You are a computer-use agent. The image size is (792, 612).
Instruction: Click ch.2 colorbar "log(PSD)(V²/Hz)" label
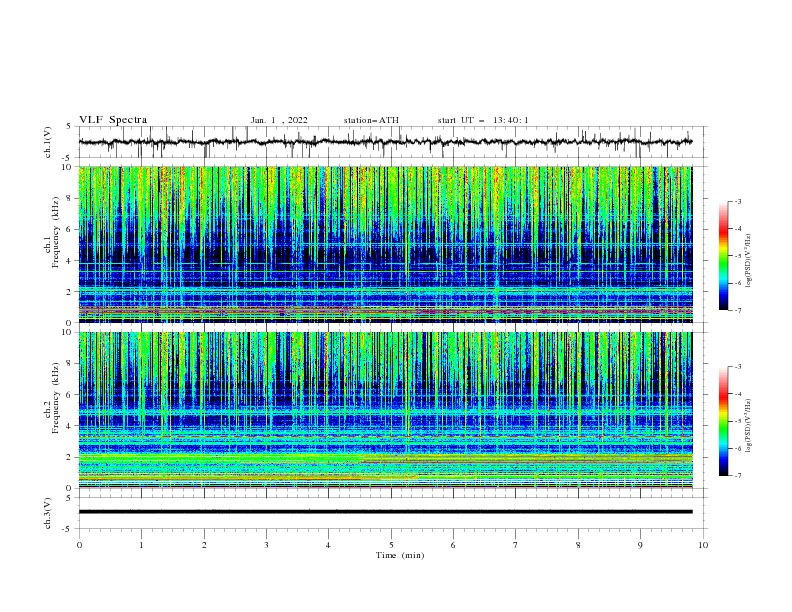pyautogui.click(x=749, y=426)
